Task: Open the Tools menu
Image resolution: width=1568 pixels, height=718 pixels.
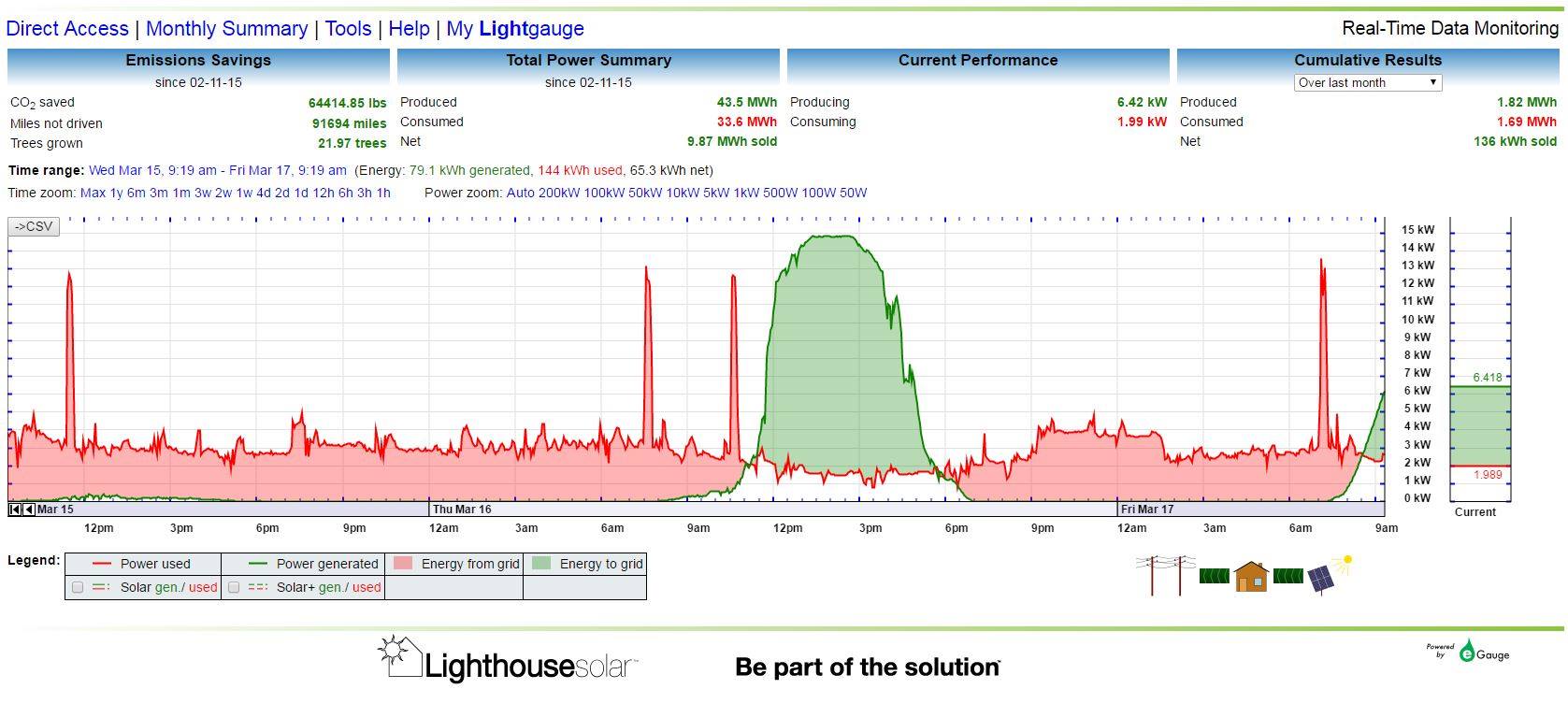Action: pos(348,29)
